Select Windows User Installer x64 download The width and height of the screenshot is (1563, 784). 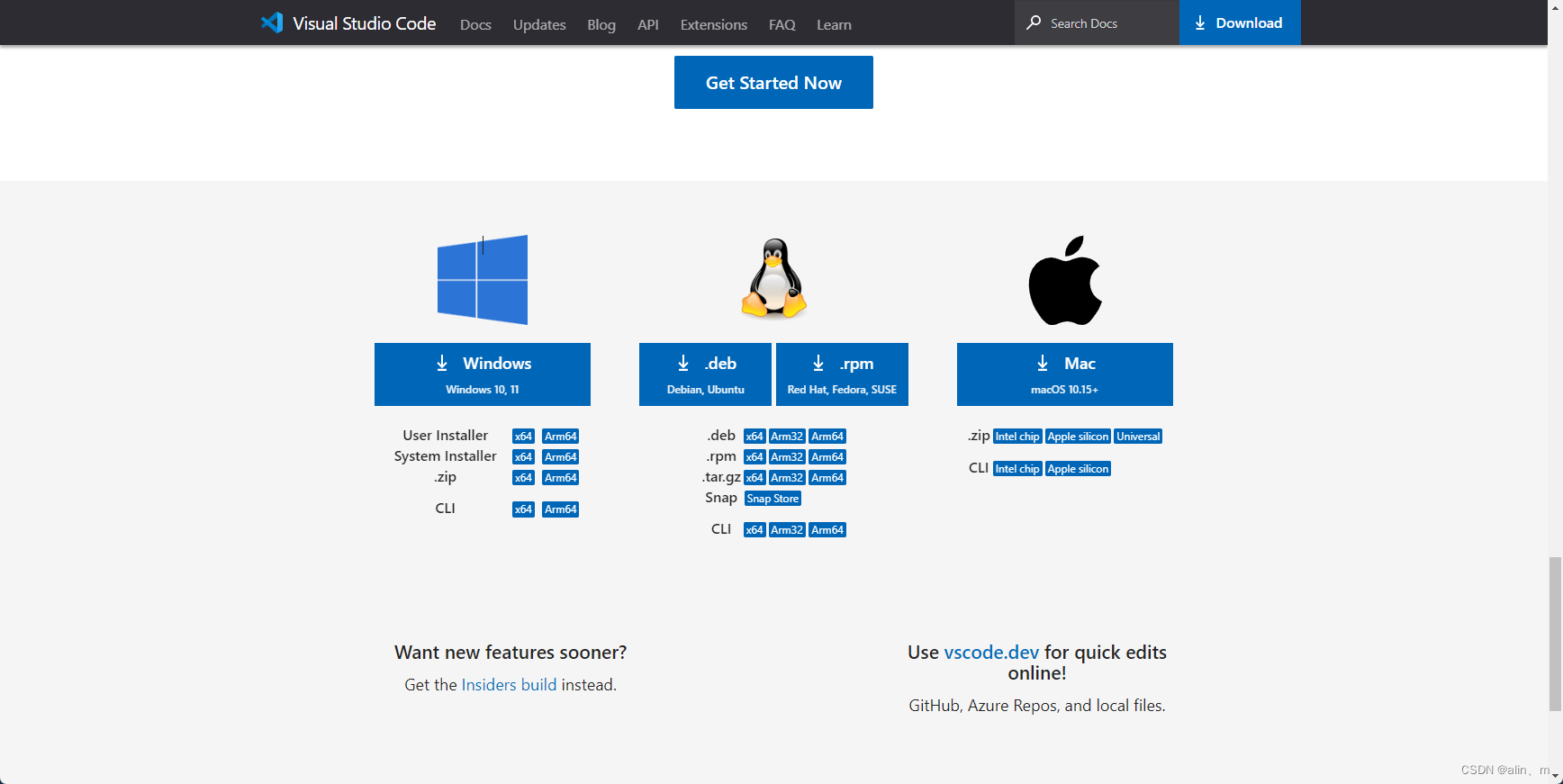click(523, 437)
